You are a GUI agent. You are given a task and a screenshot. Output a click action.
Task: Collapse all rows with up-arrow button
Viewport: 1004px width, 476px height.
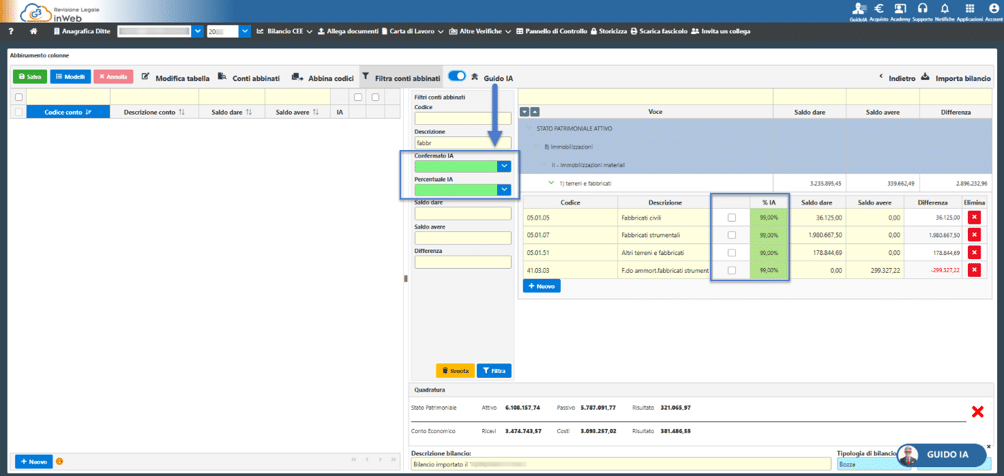(535, 111)
